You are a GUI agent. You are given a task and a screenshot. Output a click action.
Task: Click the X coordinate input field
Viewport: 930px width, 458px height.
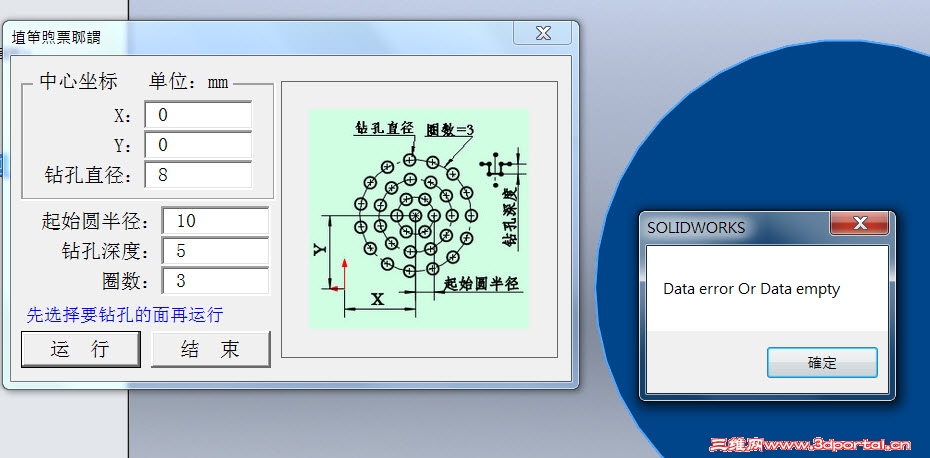(198, 114)
